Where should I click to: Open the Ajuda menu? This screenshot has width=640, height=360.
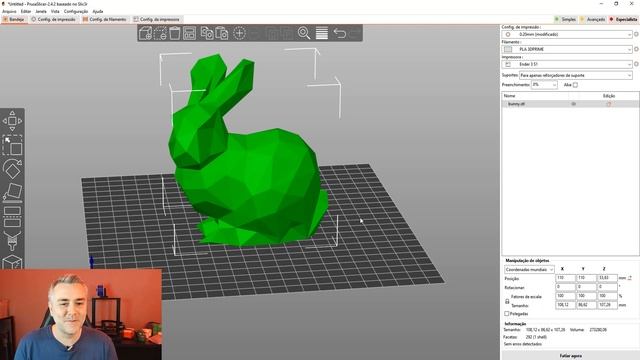point(98,11)
